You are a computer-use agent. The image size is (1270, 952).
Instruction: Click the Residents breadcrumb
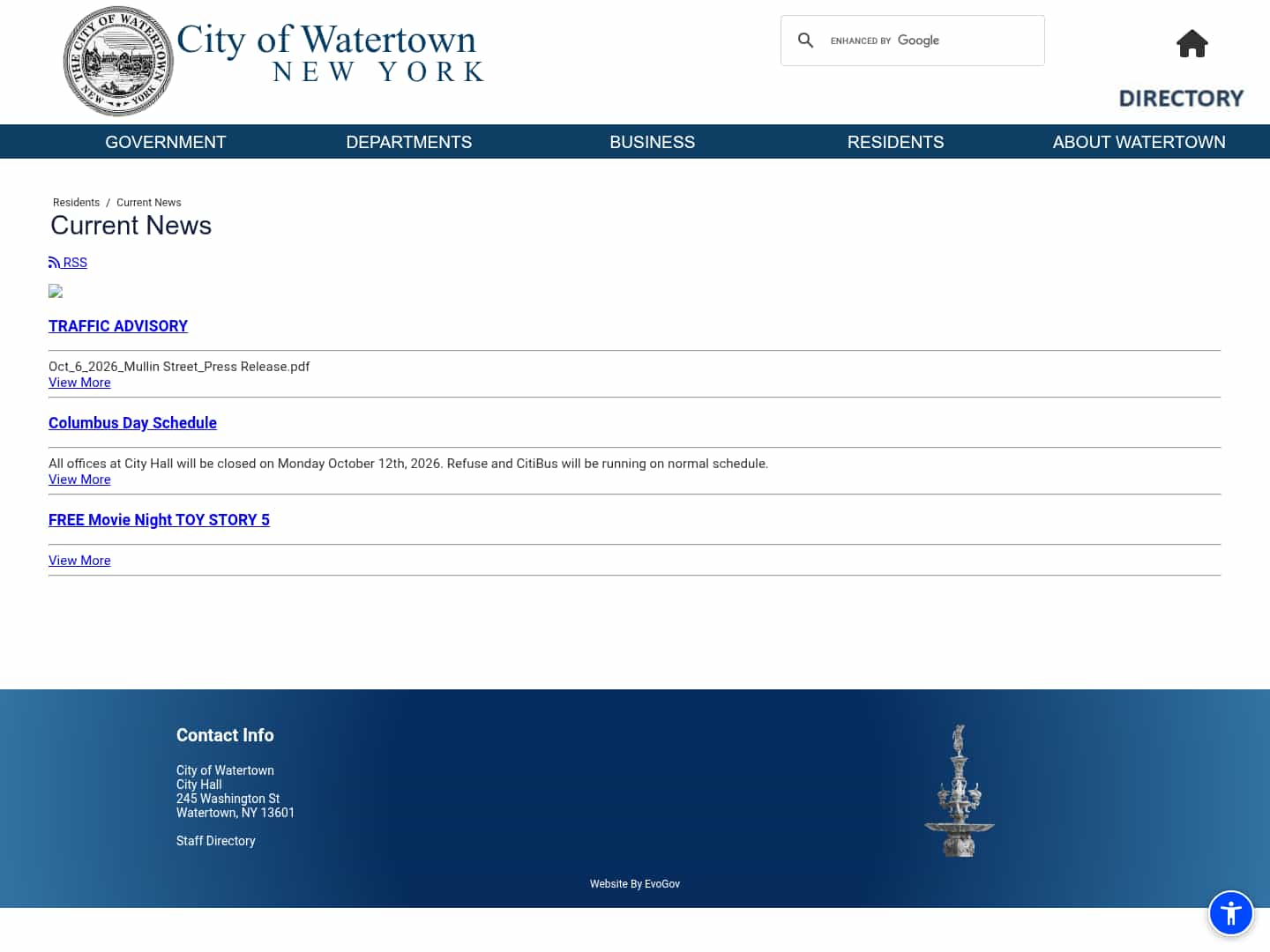pyautogui.click(x=76, y=203)
